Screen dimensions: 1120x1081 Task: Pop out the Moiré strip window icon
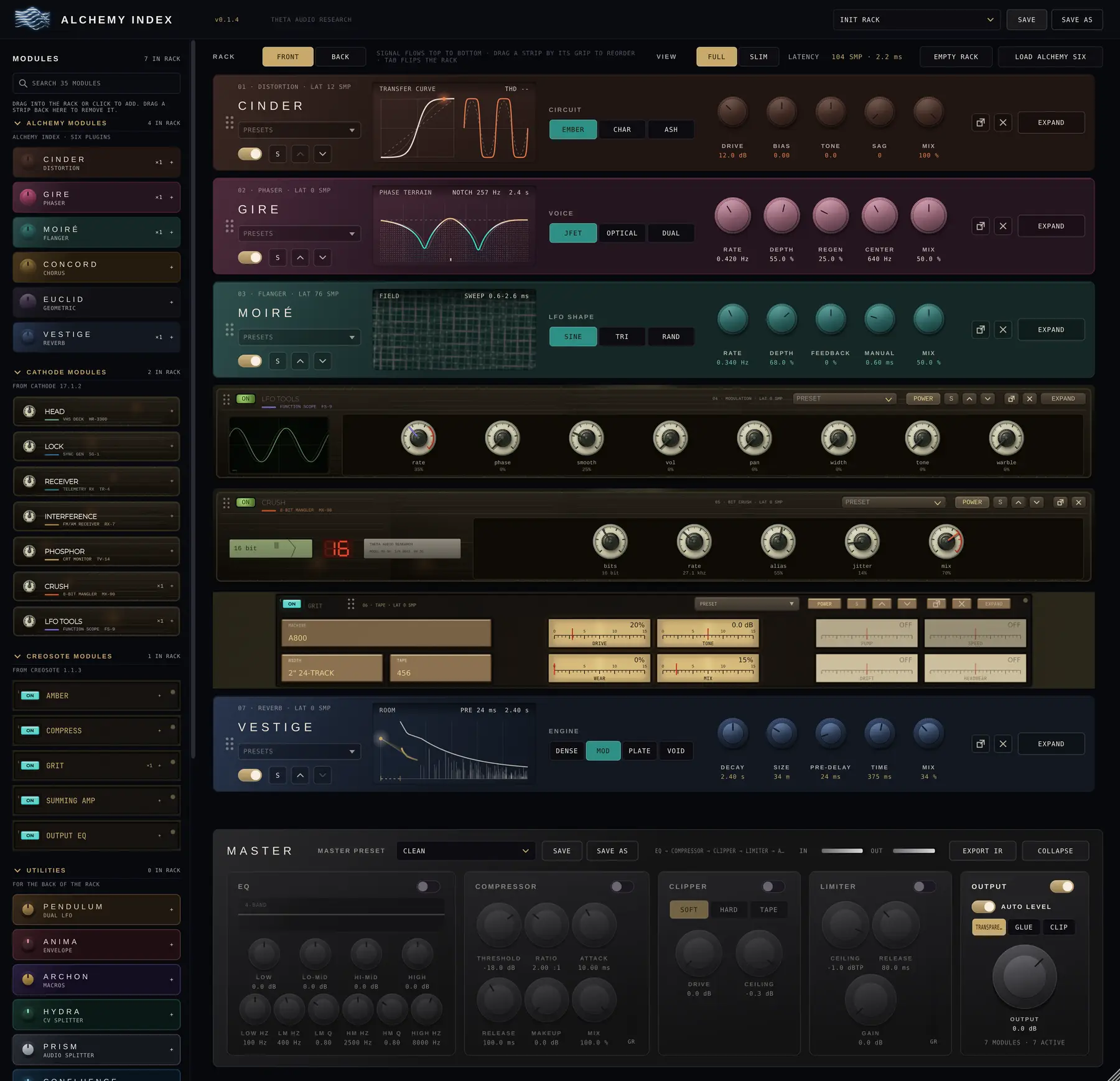[x=981, y=330]
